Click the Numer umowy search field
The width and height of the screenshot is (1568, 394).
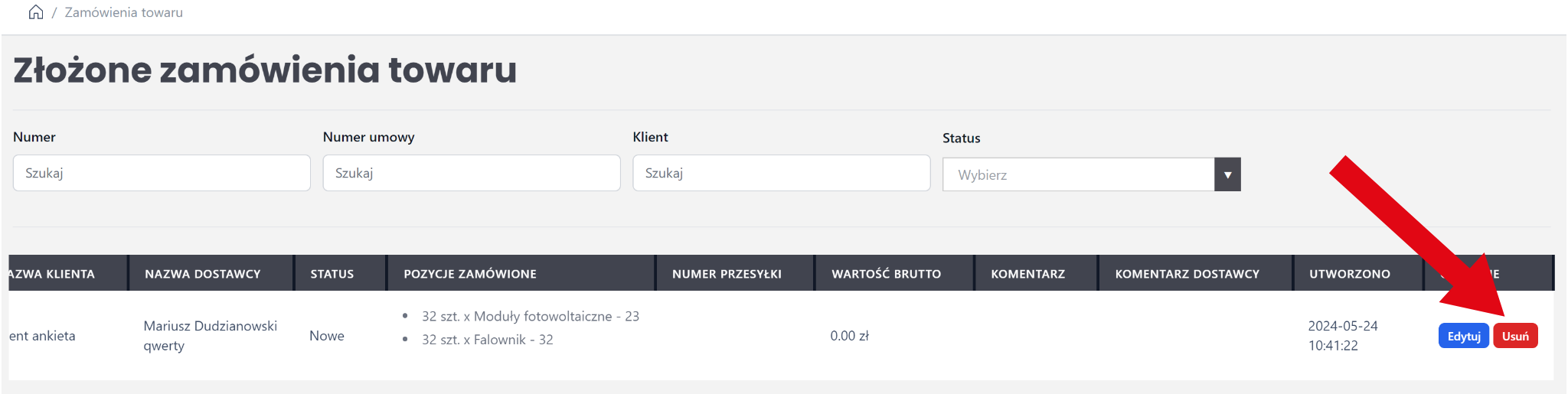pos(472,173)
